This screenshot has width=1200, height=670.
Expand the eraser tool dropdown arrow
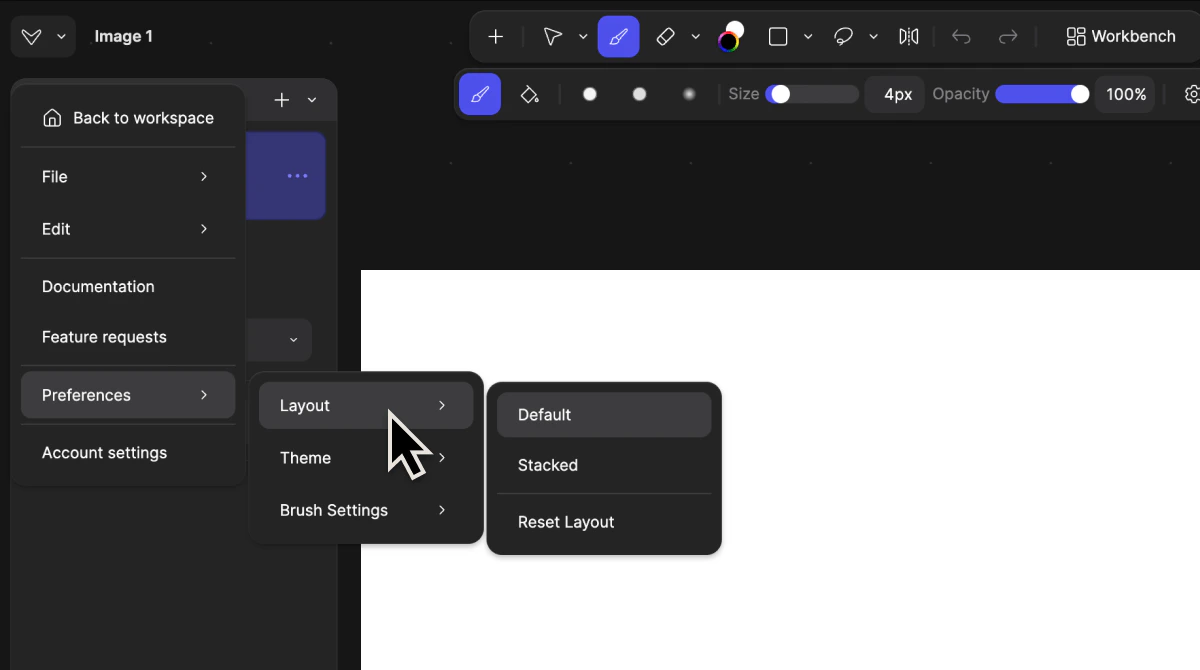(695, 37)
